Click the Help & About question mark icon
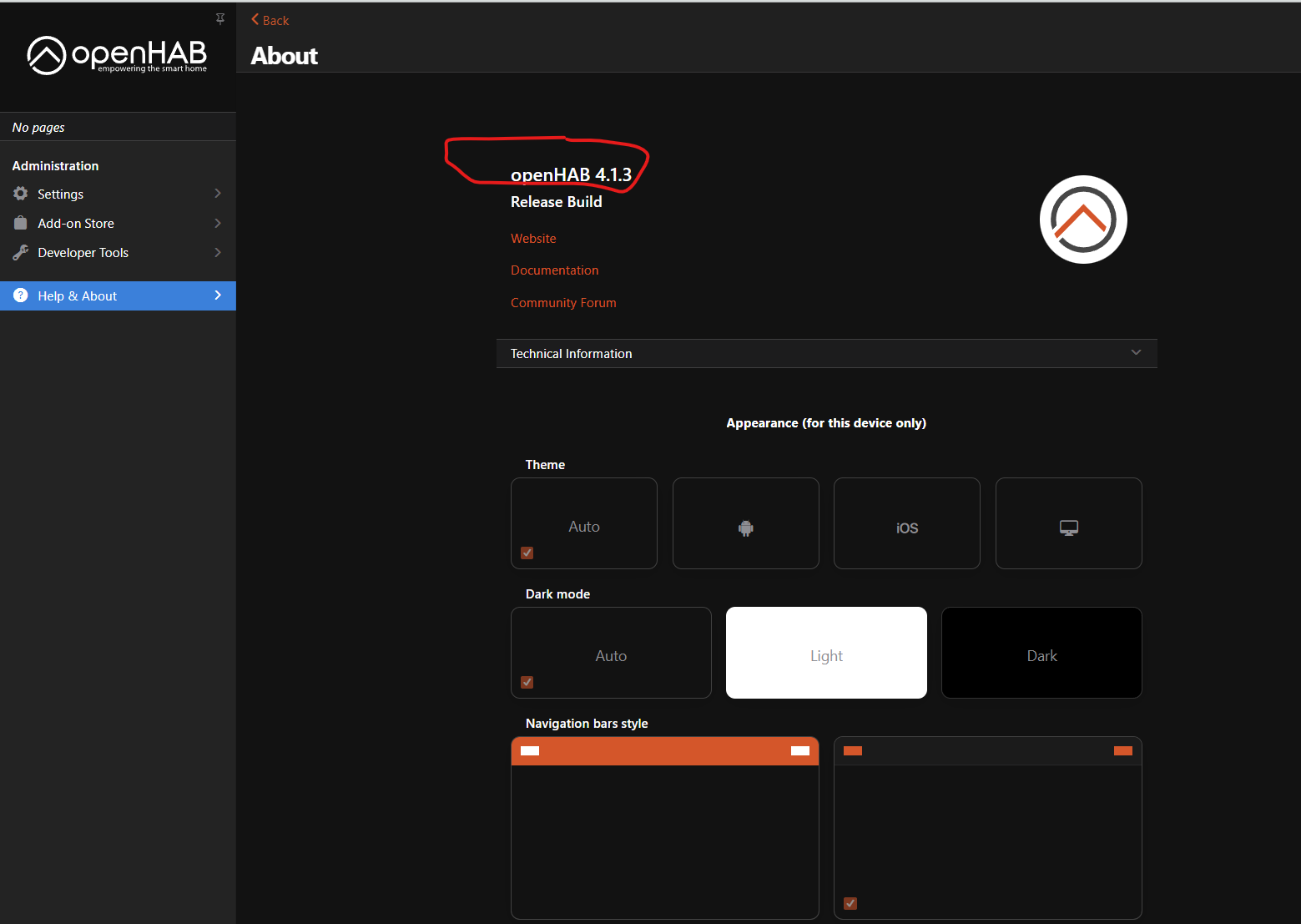The height and width of the screenshot is (924, 1301). click(21, 295)
